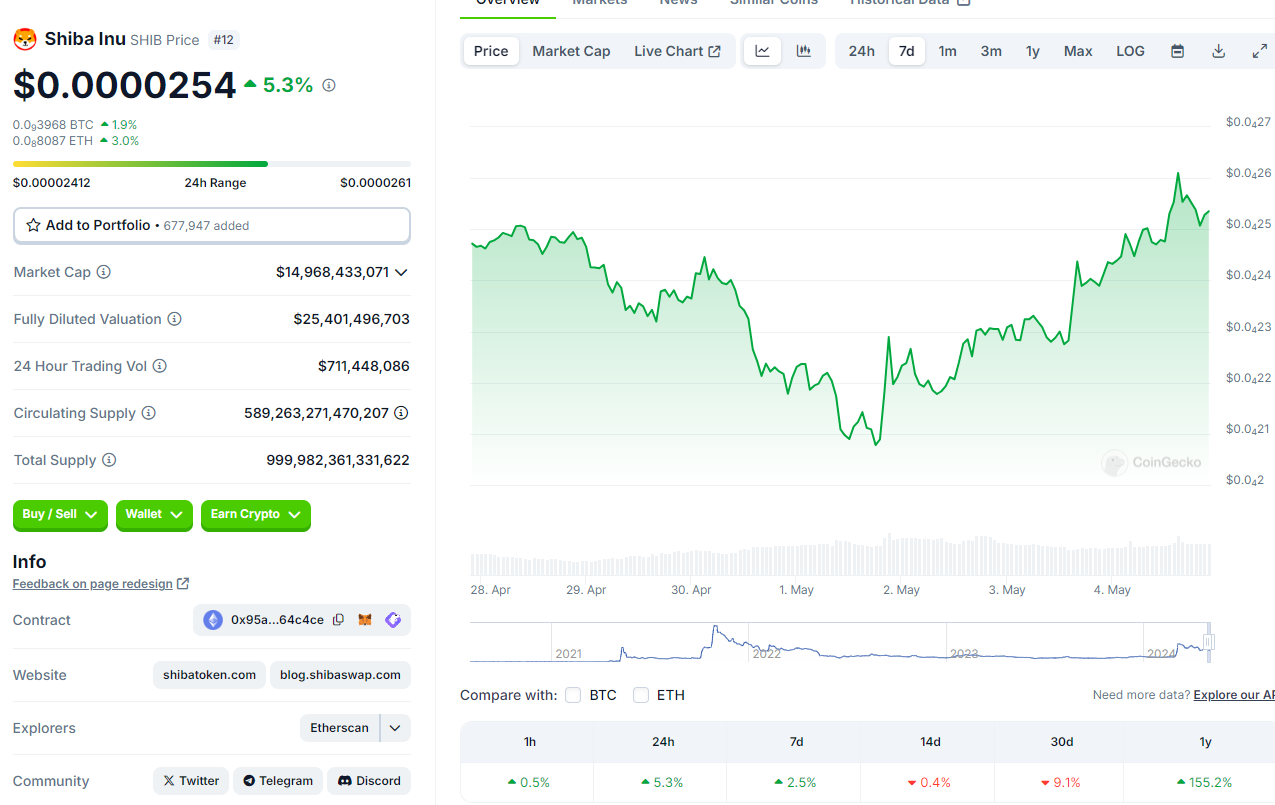Click the external link icon beside Feedback link
This screenshot has height=805, width=1275.
183,584
